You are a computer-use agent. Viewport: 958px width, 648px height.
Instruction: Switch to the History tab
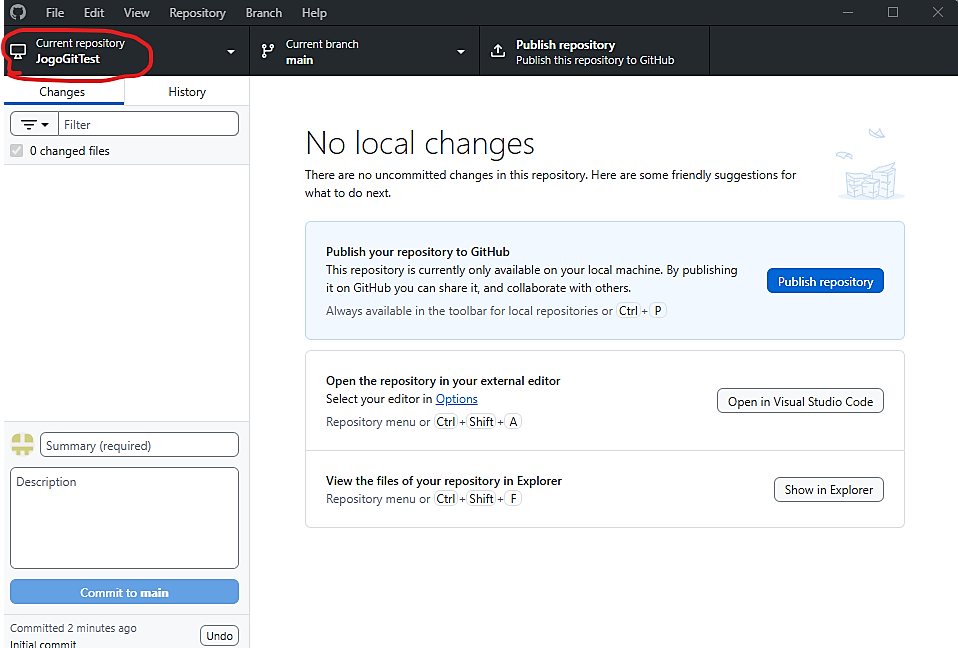click(x=187, y=92)
